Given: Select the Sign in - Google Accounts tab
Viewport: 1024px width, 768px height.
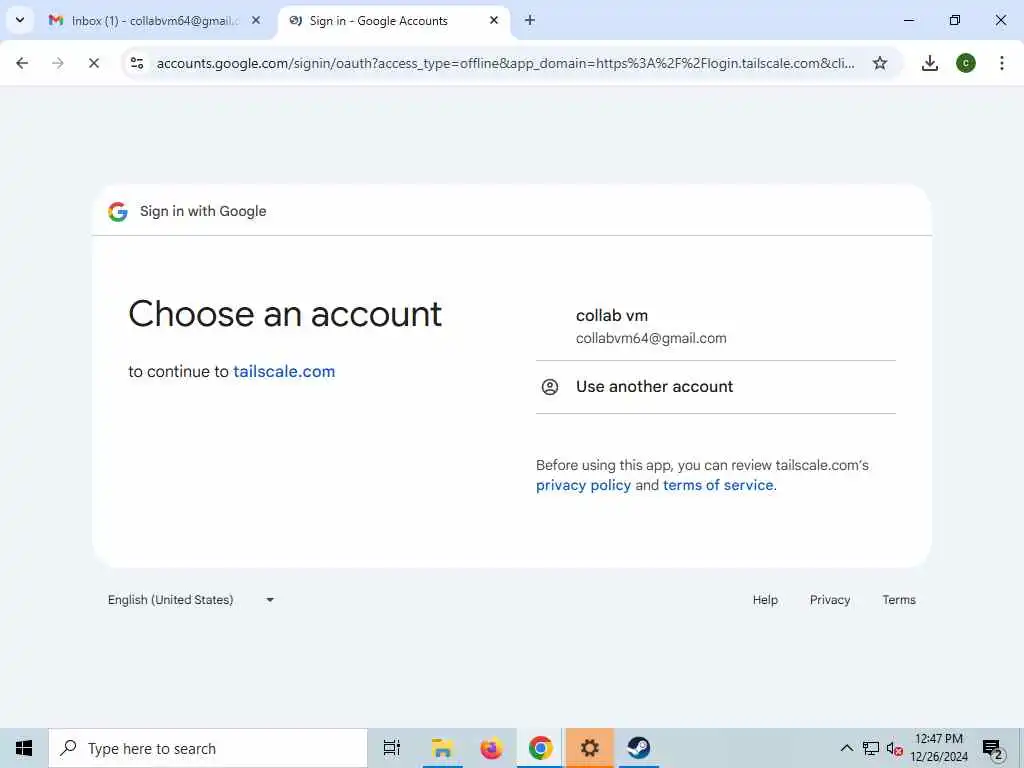Looking at the screenshot, I should pyautogui.click(x=393, y=21).
